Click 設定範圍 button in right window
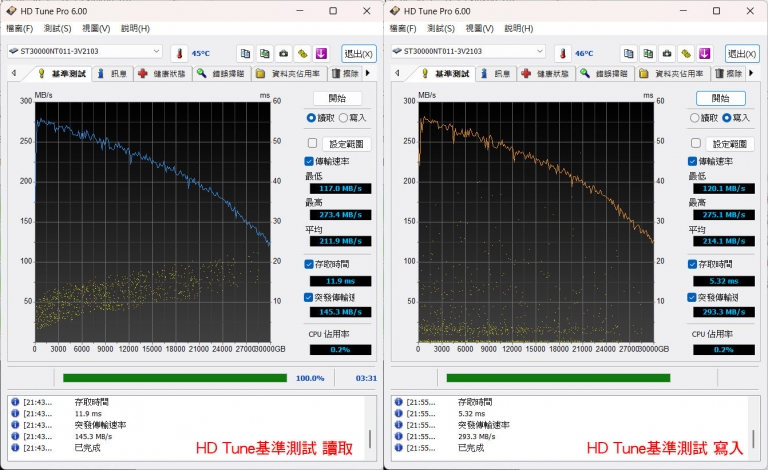 (730, 143)
